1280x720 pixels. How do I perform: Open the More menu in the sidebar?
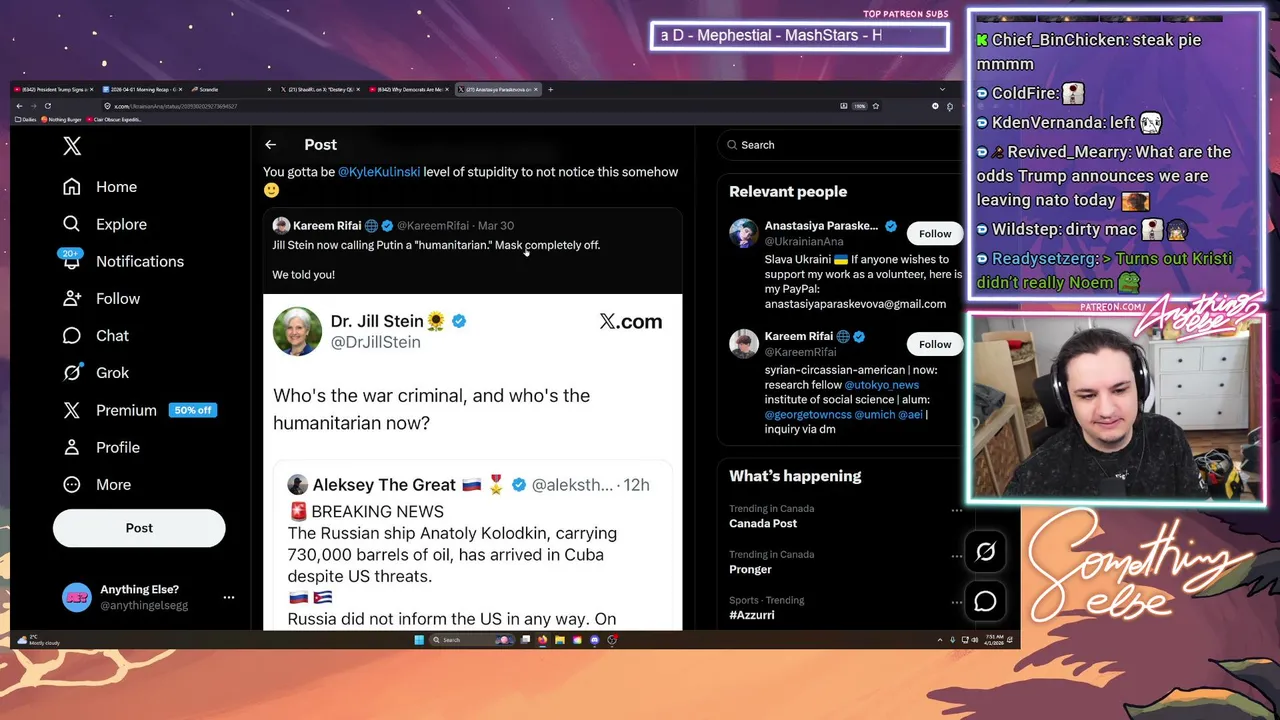point(96,484)
